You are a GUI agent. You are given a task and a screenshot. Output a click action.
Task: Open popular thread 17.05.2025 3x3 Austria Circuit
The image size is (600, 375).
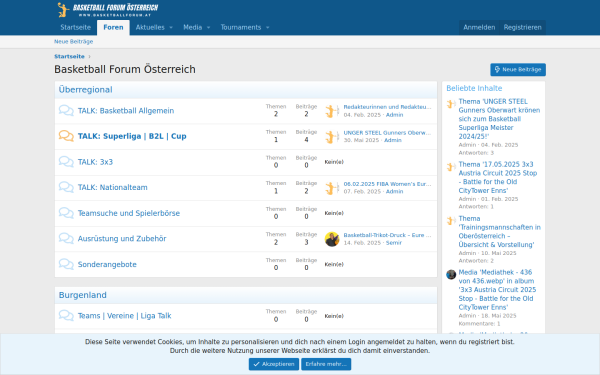click(x=498, y=178)
